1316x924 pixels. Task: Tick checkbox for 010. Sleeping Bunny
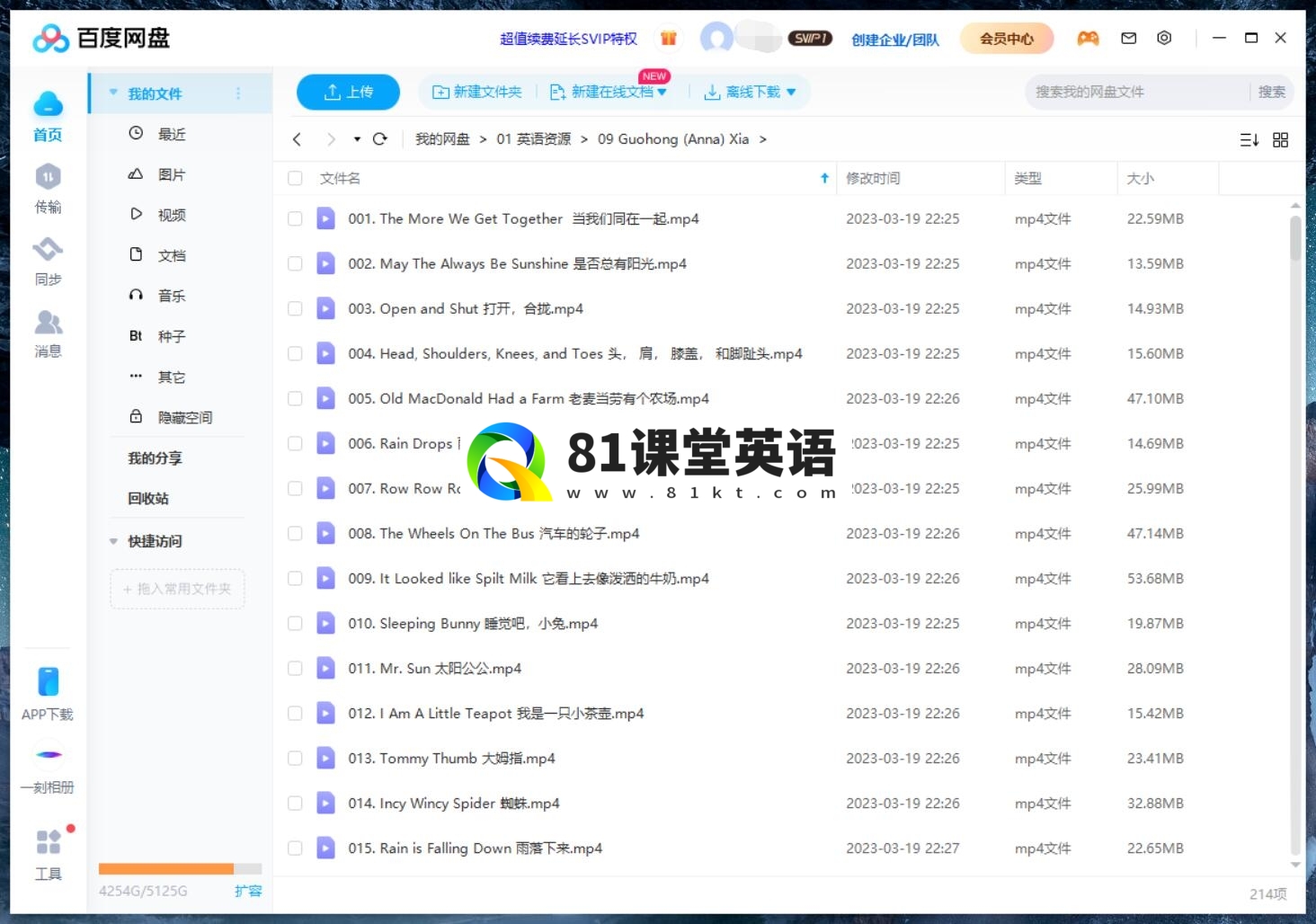click(x=295, y=623)
